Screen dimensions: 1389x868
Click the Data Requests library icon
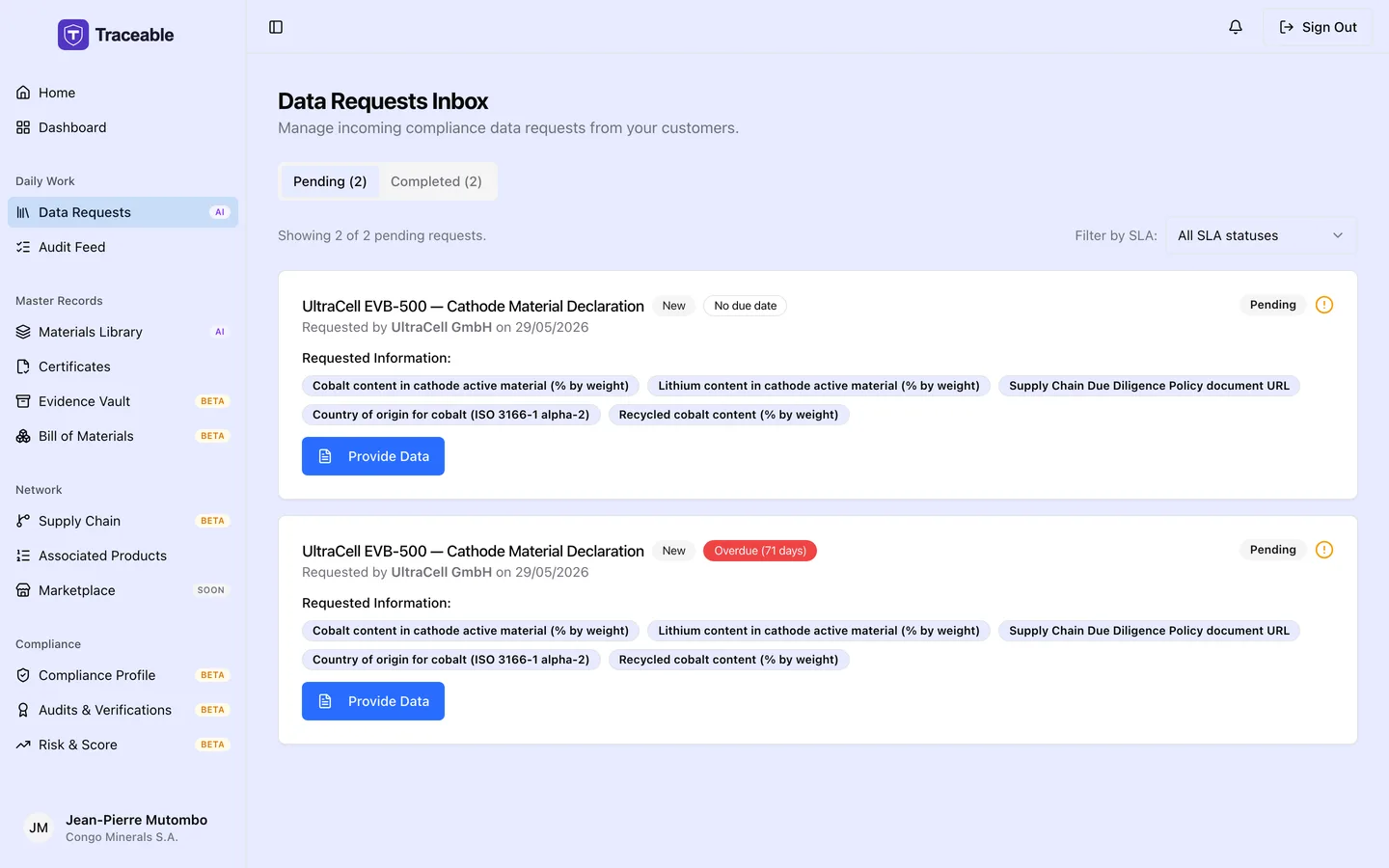pyautogui.click(x=23, y=212)
